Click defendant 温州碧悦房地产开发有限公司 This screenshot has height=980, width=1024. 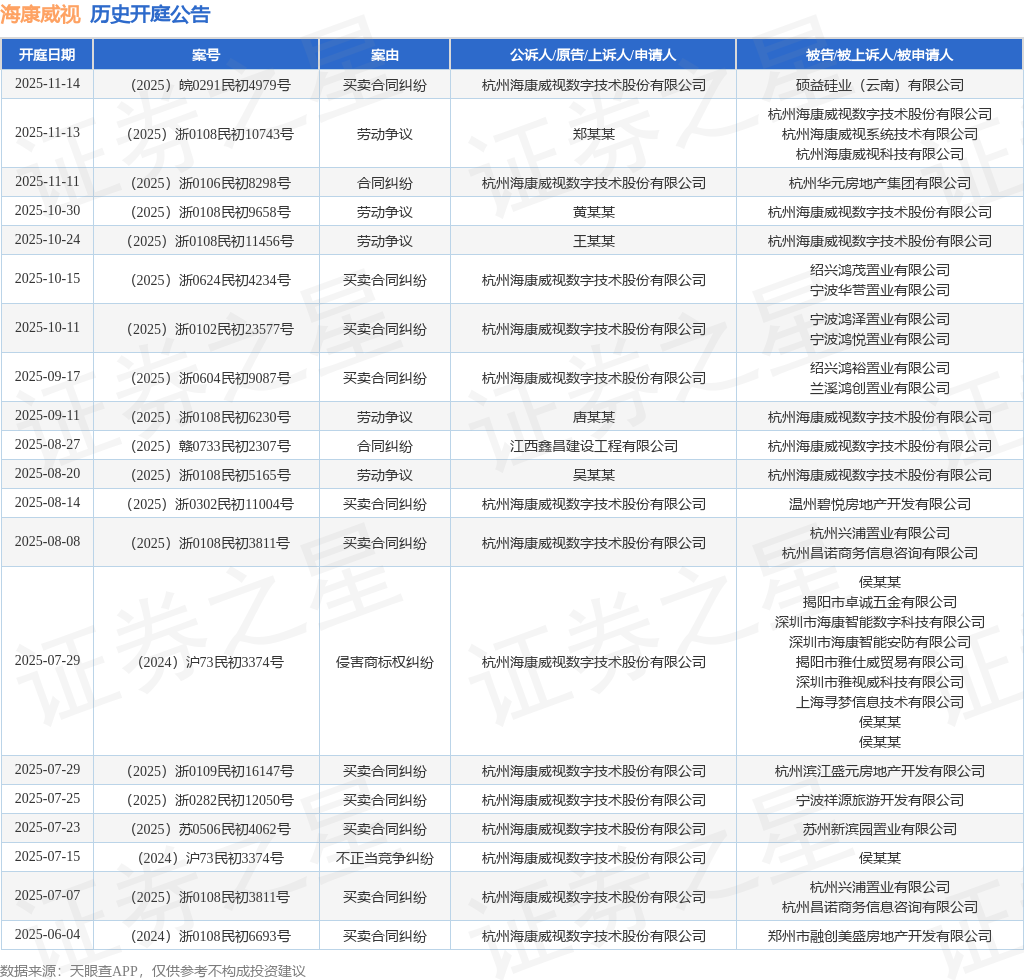point(880,504)
